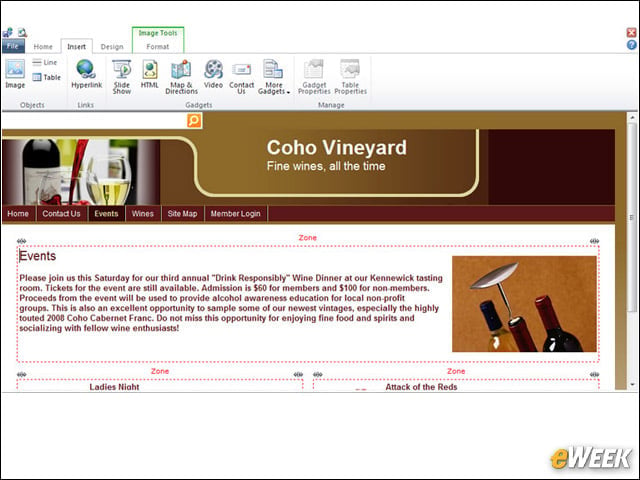Insert a Line object
640x480 pixels.
tap(44, 62)
